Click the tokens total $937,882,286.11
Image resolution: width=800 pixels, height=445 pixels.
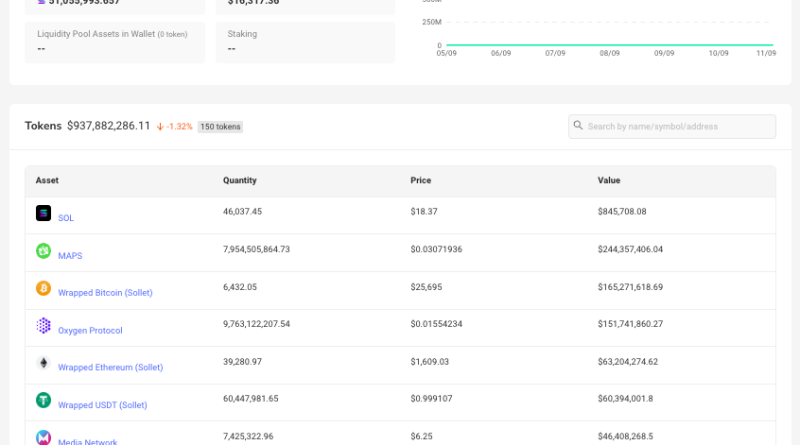[109, 126]
